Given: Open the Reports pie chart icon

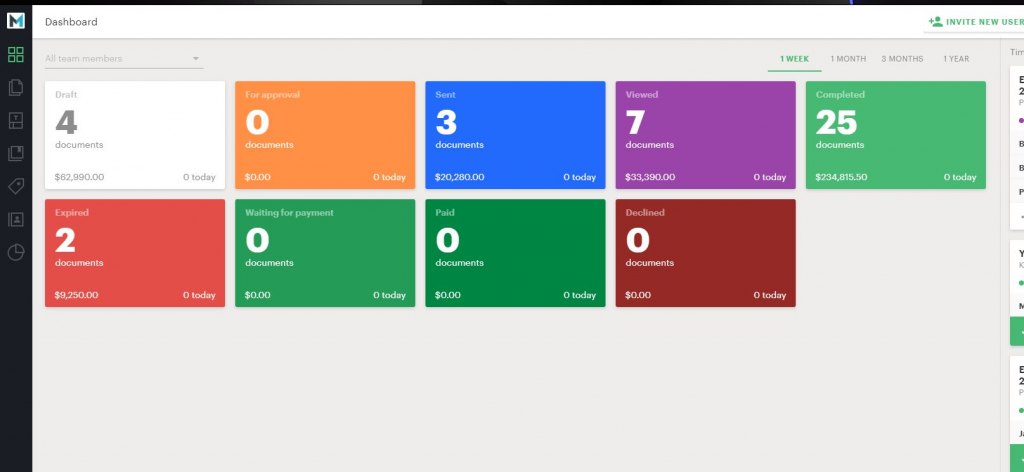Looking at the screenshot, I should point(15,252).
